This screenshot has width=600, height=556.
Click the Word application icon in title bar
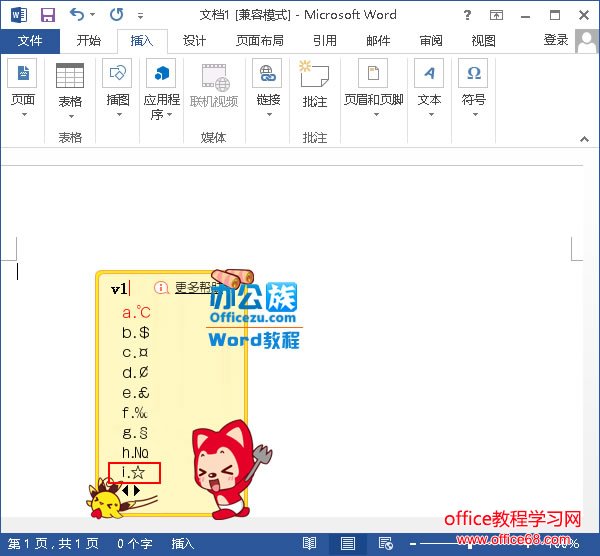[18, 15]
